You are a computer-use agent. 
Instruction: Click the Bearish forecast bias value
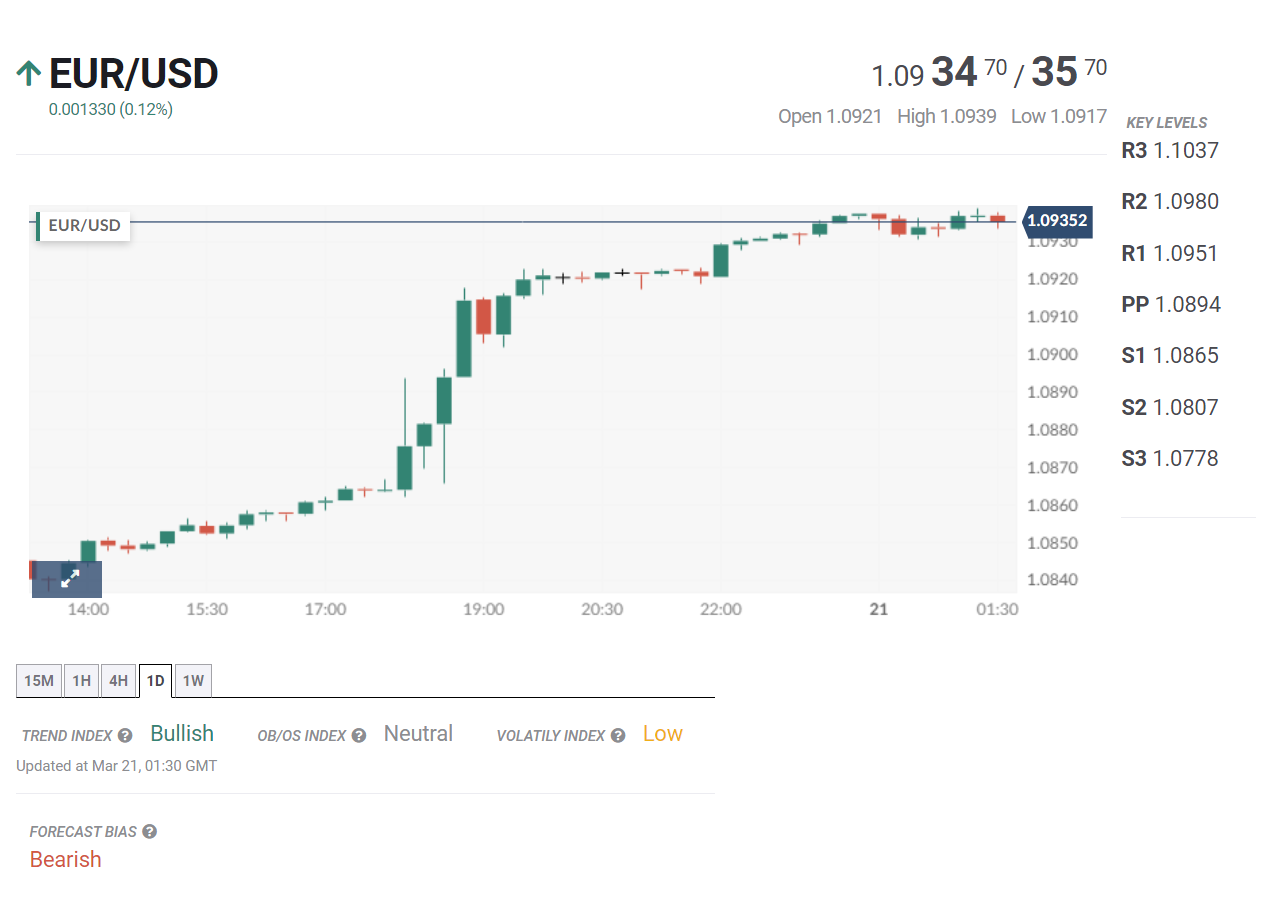click(66, 860)
